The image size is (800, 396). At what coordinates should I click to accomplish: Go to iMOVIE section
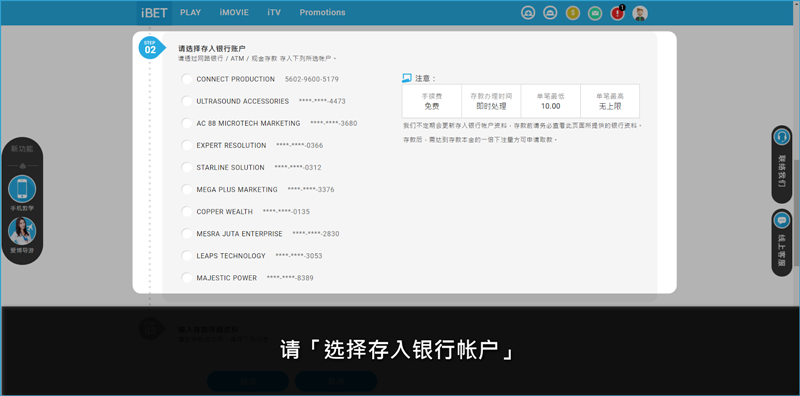[x=234, y=13]
